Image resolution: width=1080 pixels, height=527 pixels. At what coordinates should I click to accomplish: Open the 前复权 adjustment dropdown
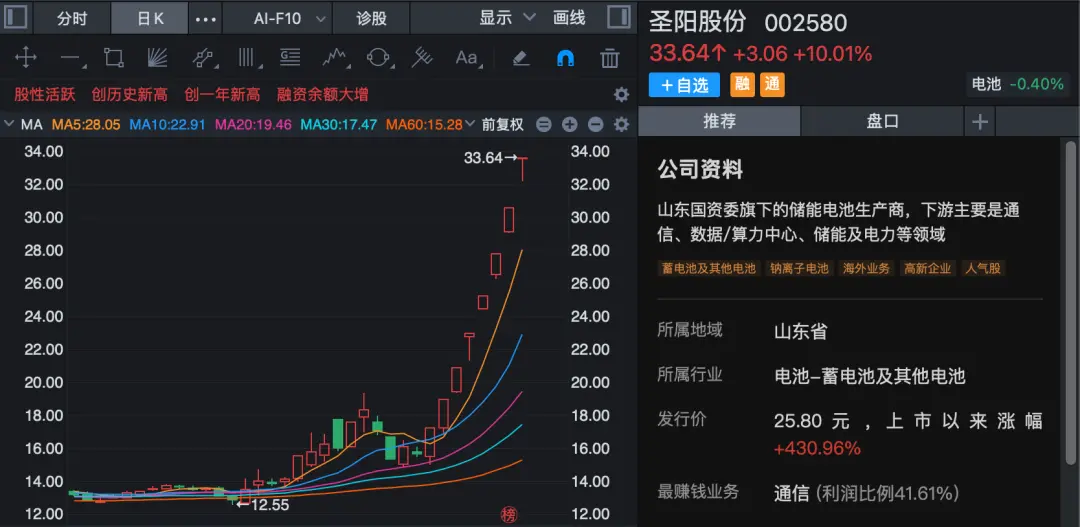click(502, 125)
